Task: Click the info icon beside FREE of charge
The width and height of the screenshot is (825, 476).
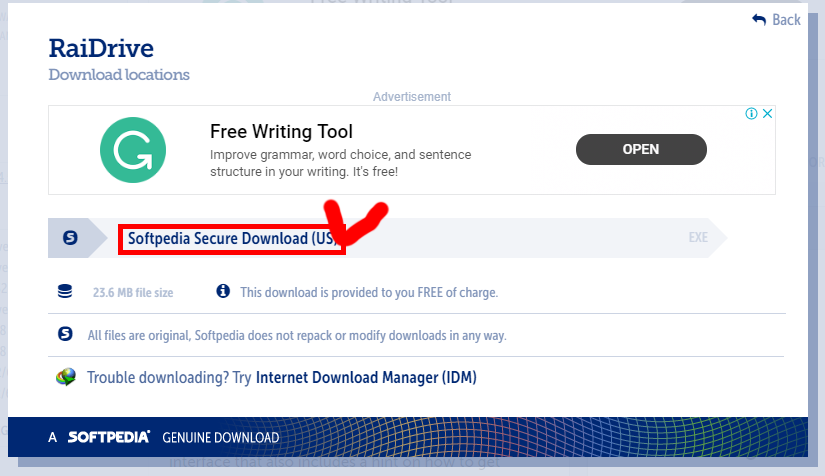Action: (x=223, y=291)
